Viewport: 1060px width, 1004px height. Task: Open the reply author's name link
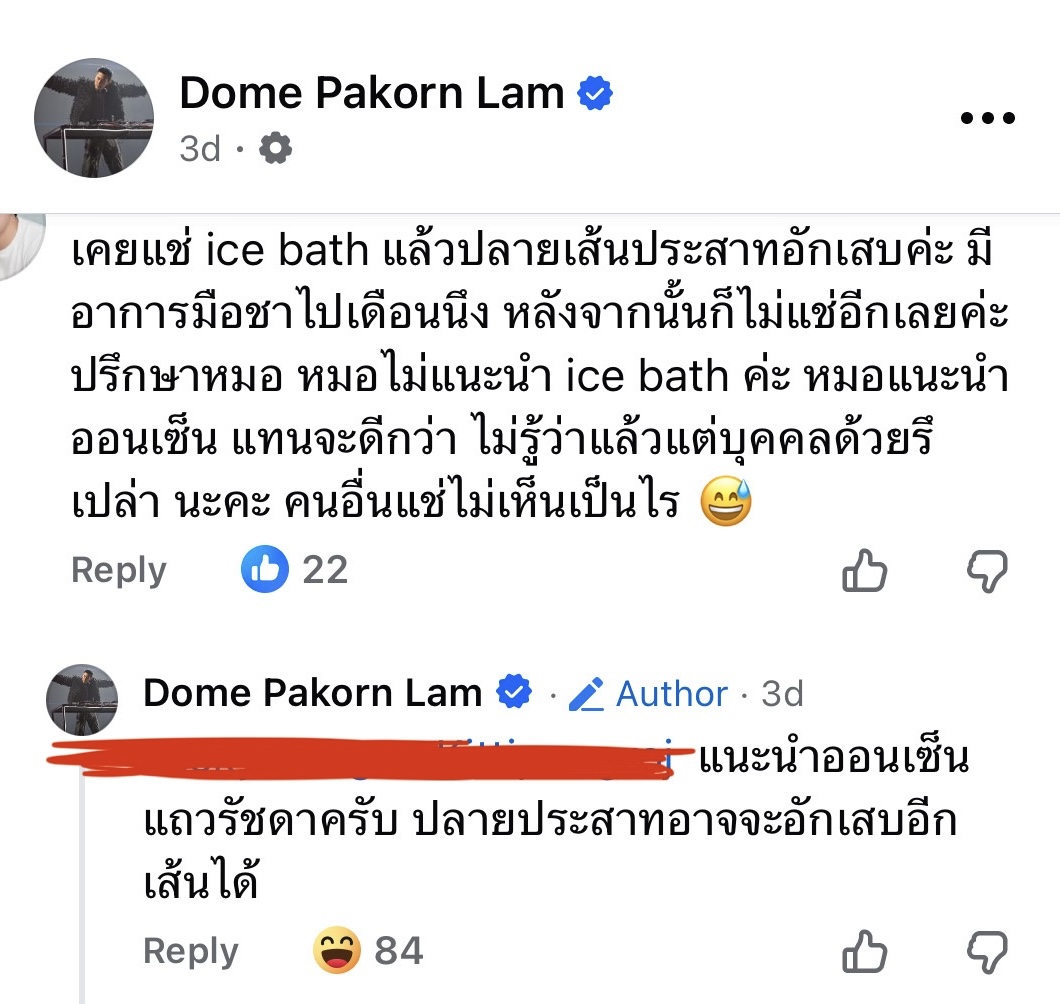pyautogui.click(x=312, y=692)
